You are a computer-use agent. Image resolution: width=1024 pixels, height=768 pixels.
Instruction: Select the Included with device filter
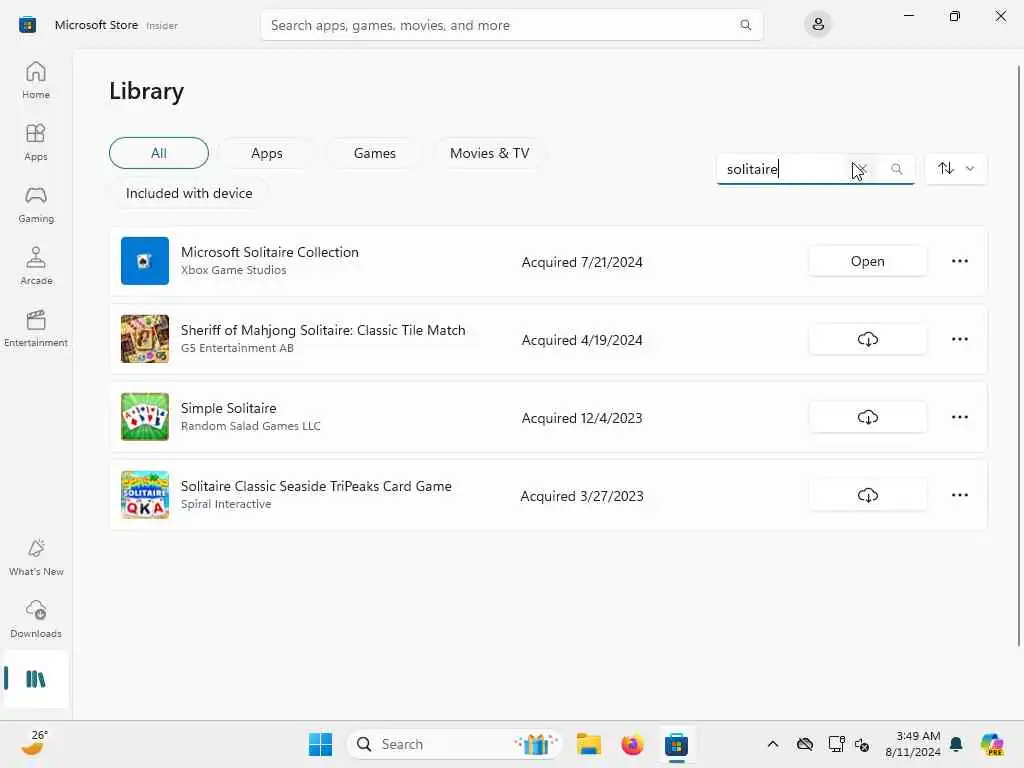[189, 193]
